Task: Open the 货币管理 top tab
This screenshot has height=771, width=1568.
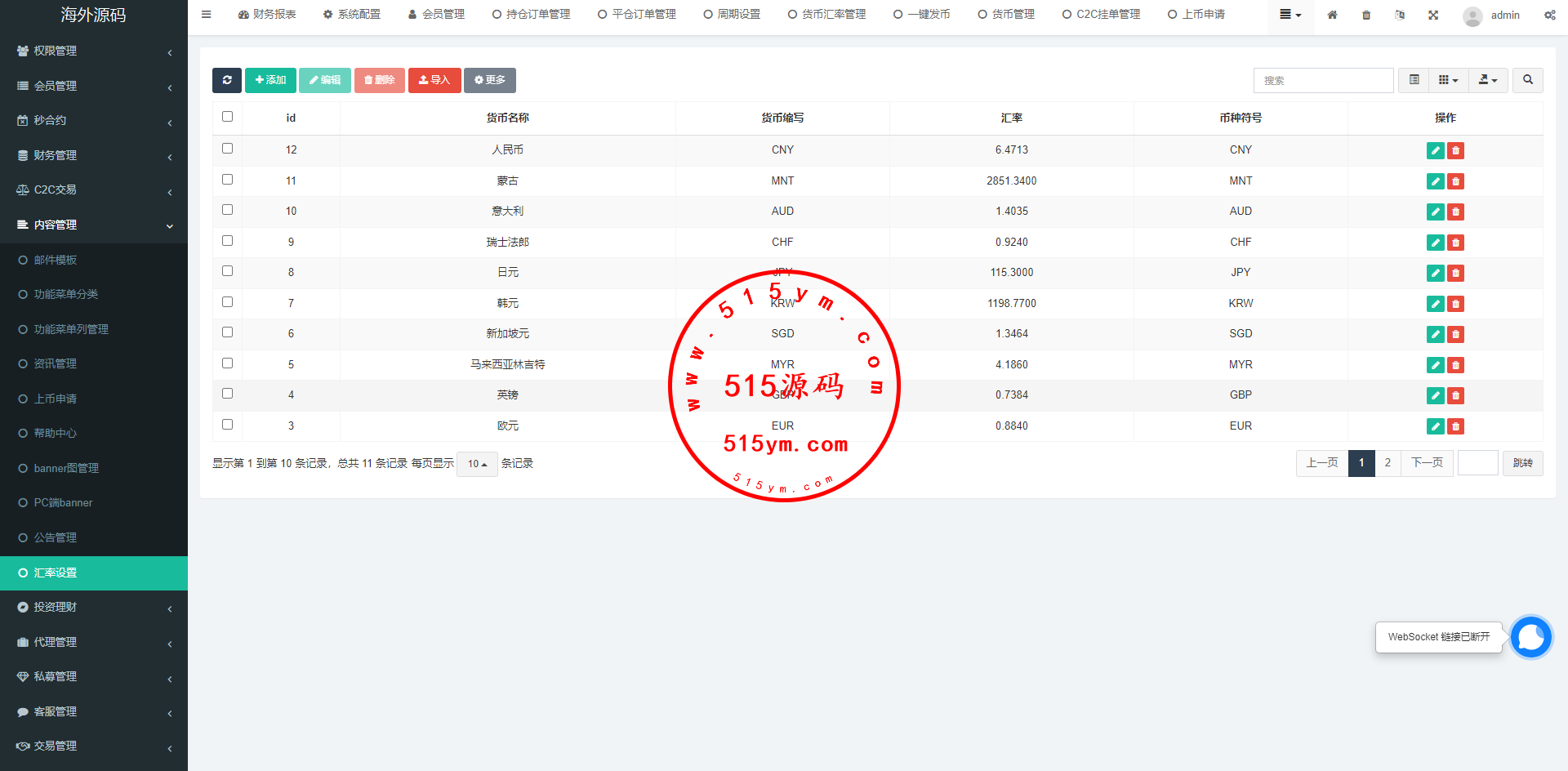Action: click(x=1006, y=15)
